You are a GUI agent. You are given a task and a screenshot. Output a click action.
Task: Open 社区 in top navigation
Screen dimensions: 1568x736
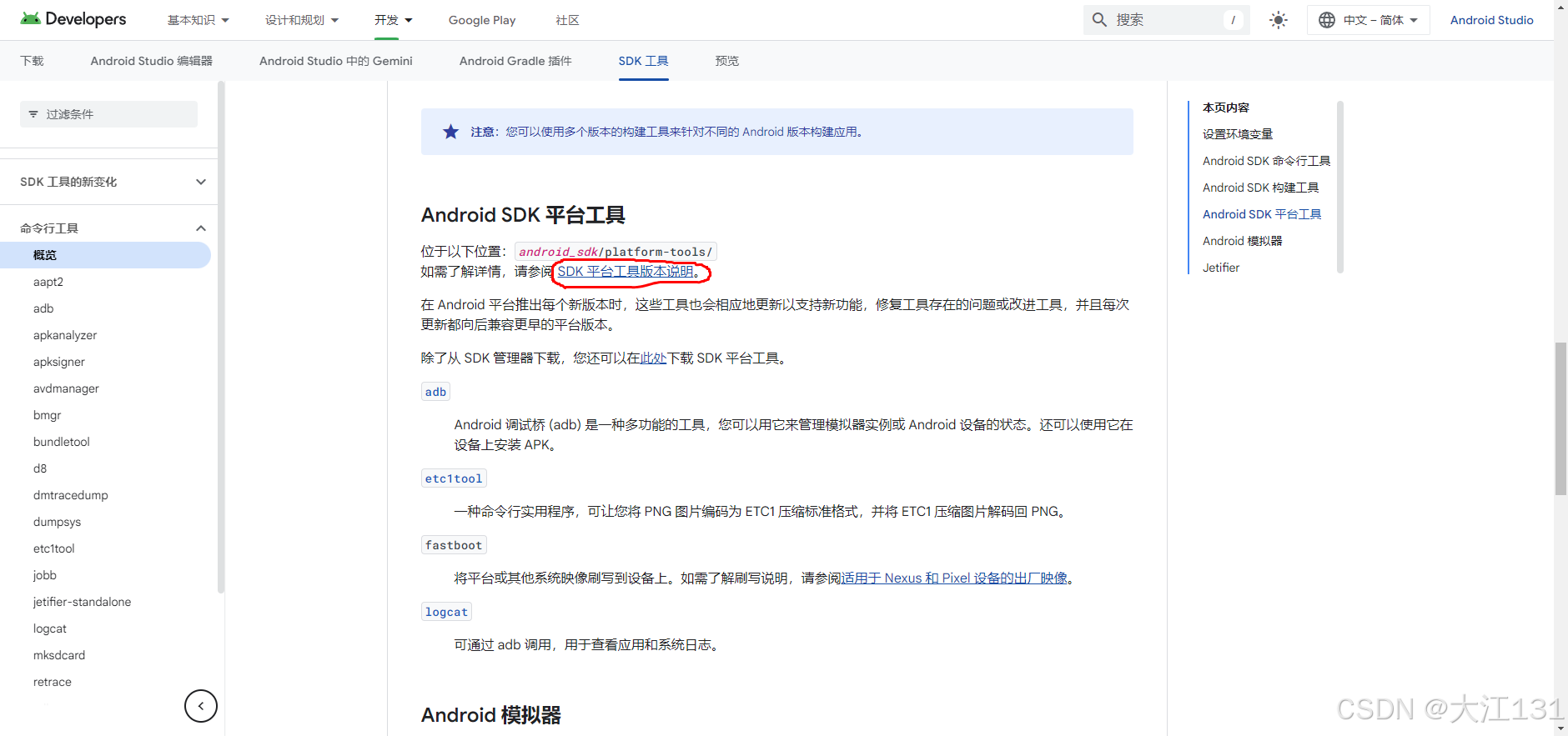click(567, 20)
